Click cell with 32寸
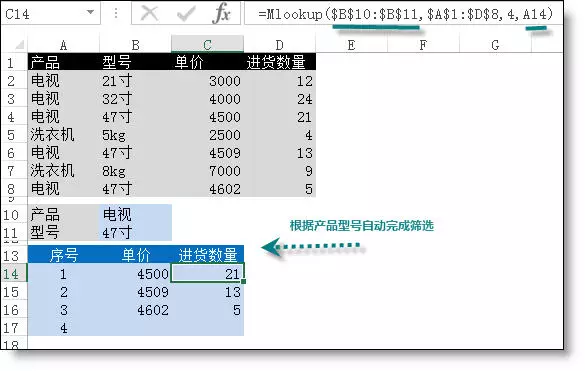The image size is (585, 371). [135, 99]
